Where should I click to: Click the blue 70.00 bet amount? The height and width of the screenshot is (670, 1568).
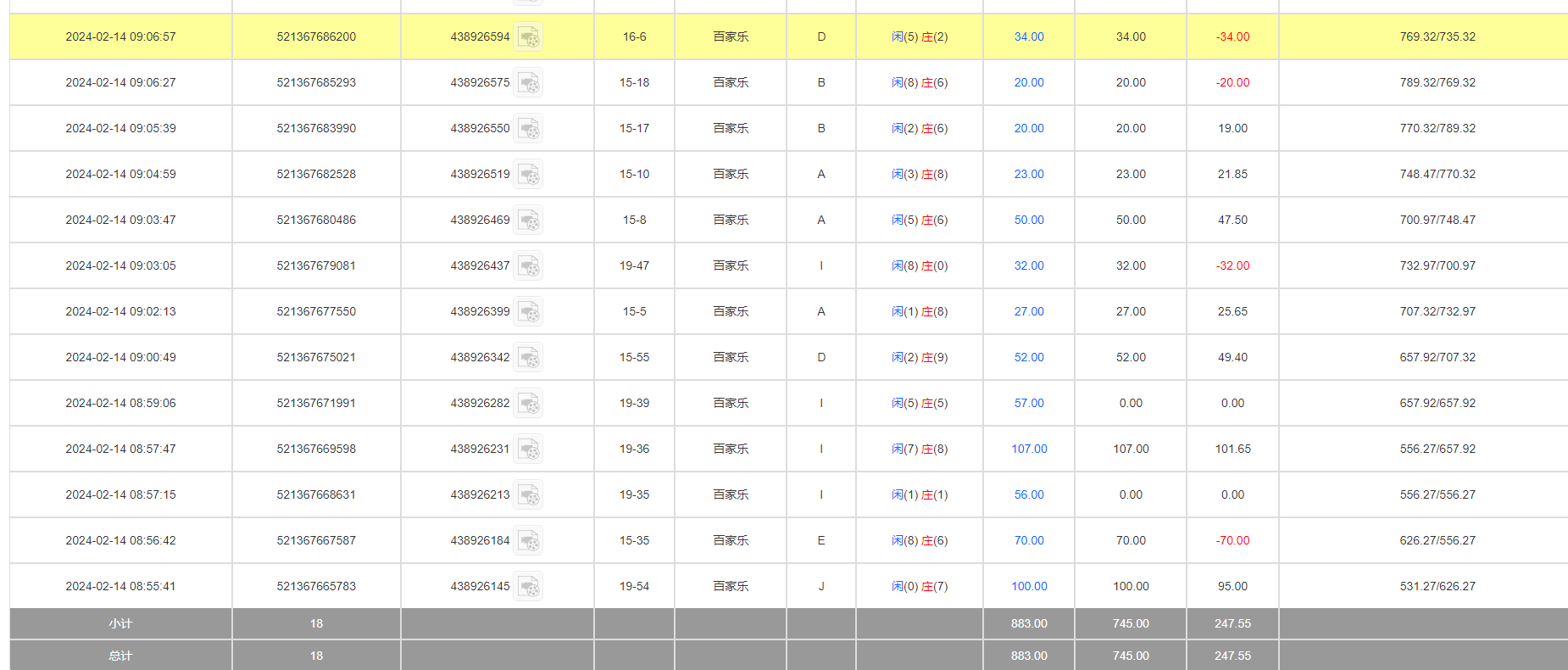tap(1029, 540)
